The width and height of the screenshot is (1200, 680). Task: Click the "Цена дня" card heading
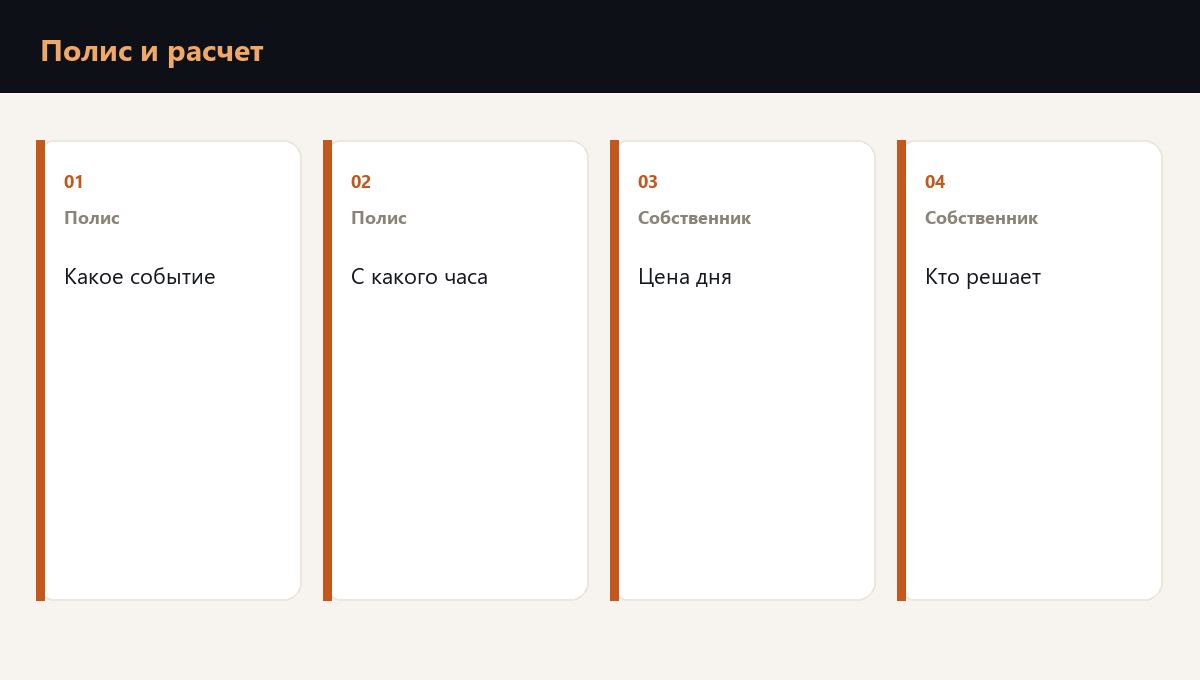coord(685,277)
